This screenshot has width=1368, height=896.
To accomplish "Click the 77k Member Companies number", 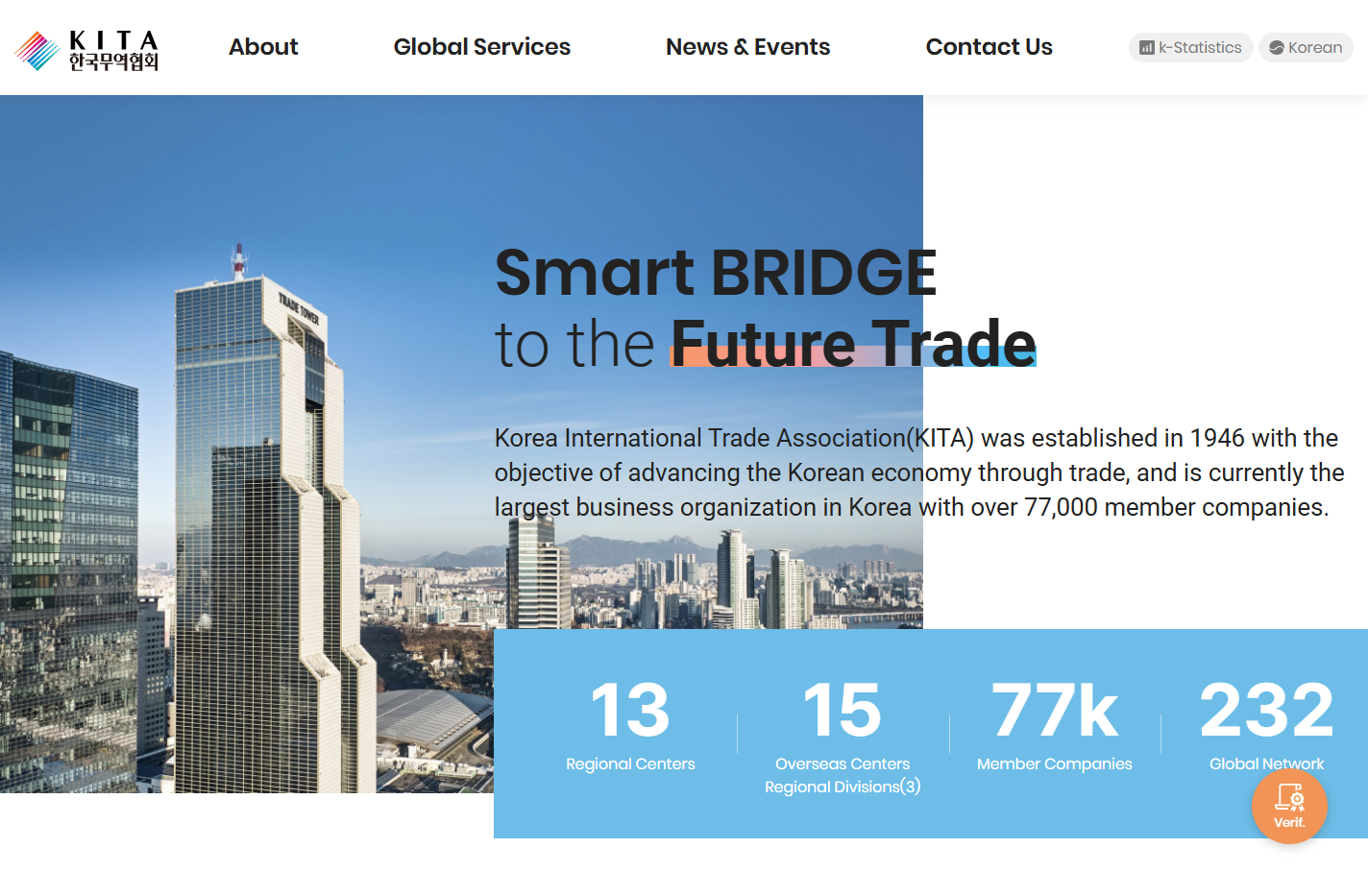I will [x=1055, y=710].
